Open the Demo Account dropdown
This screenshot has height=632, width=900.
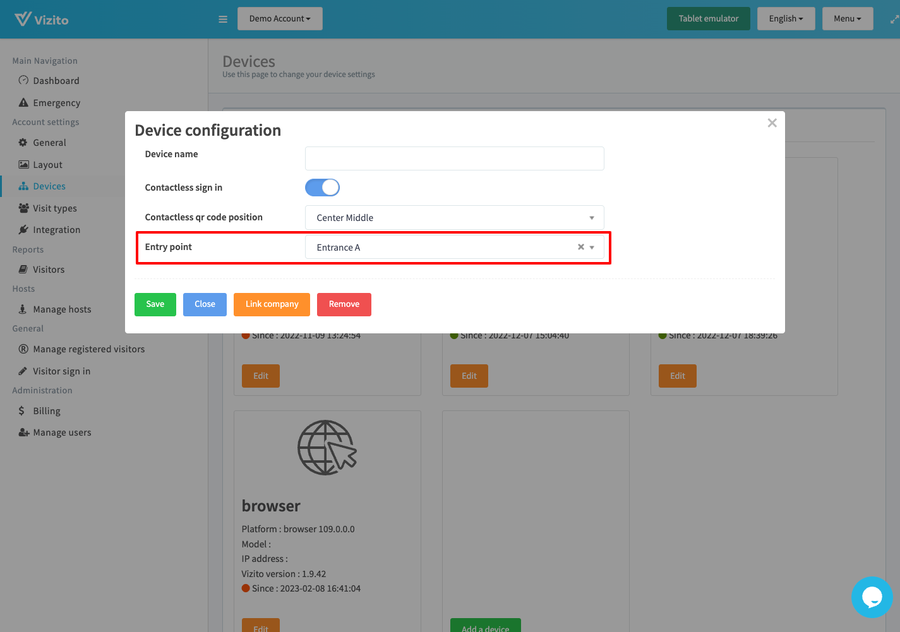click(x=279, y=19)
